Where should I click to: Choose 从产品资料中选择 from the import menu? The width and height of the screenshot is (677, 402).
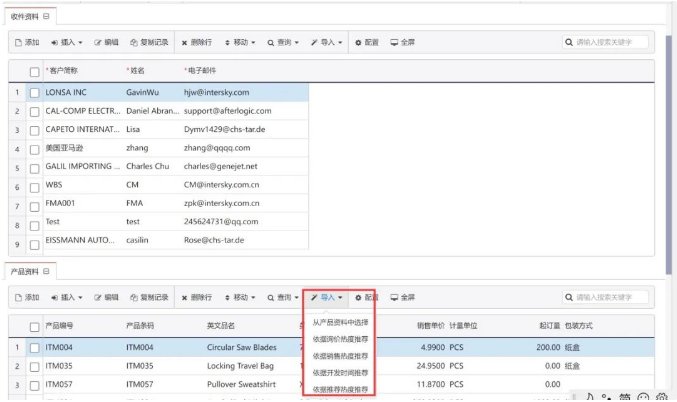coord(340,322)
